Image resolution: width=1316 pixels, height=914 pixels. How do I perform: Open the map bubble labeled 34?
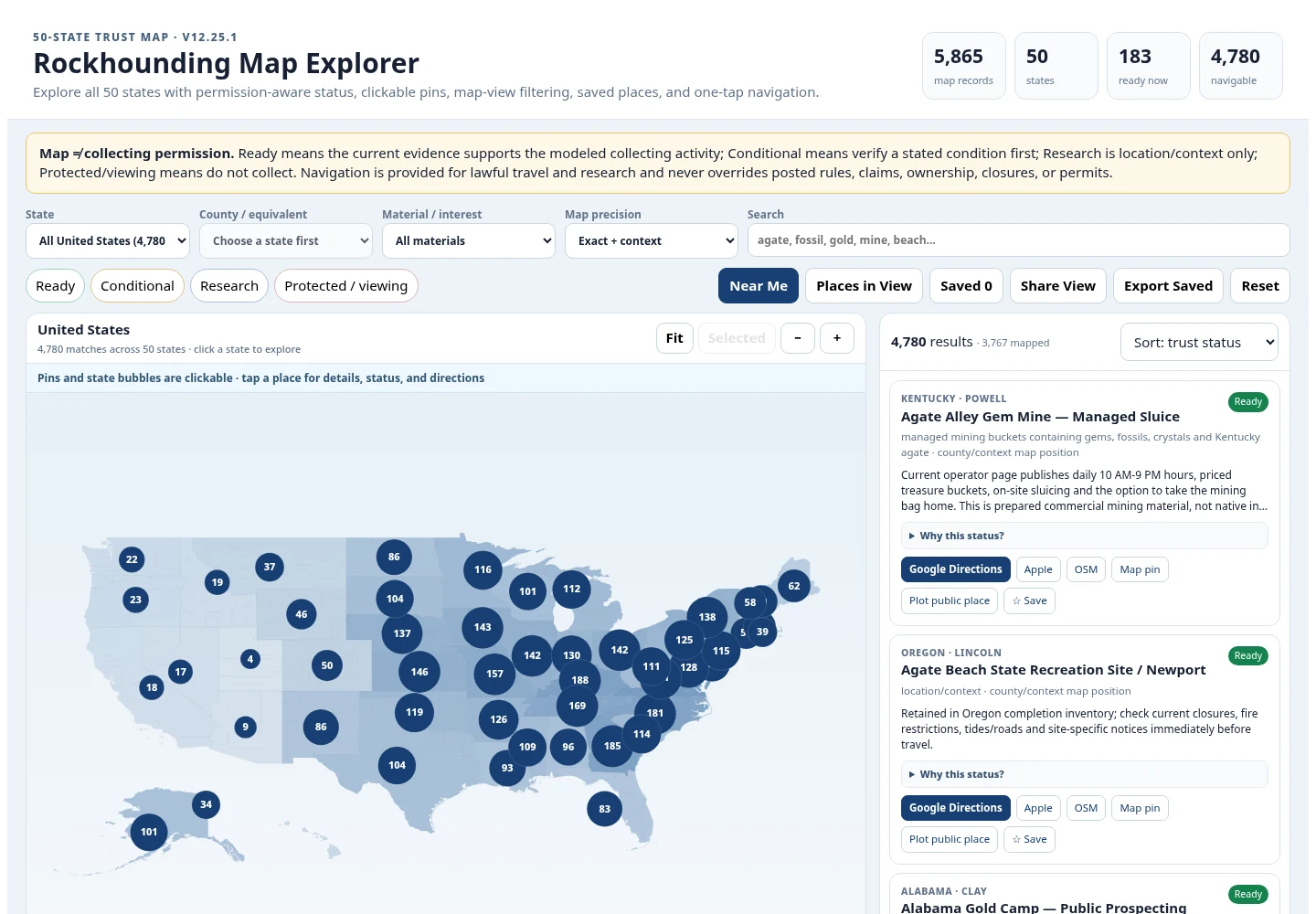206,804
